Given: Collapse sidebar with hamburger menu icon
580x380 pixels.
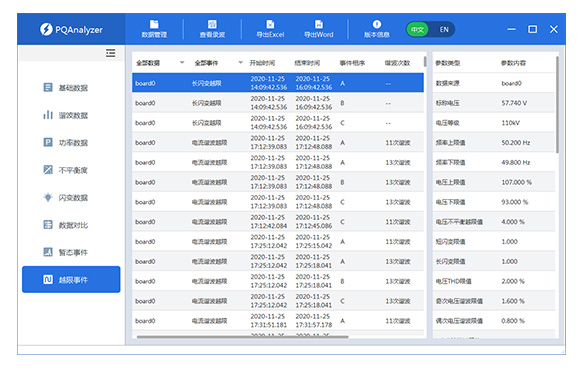Looking at the screenshot, I should 110,53.
